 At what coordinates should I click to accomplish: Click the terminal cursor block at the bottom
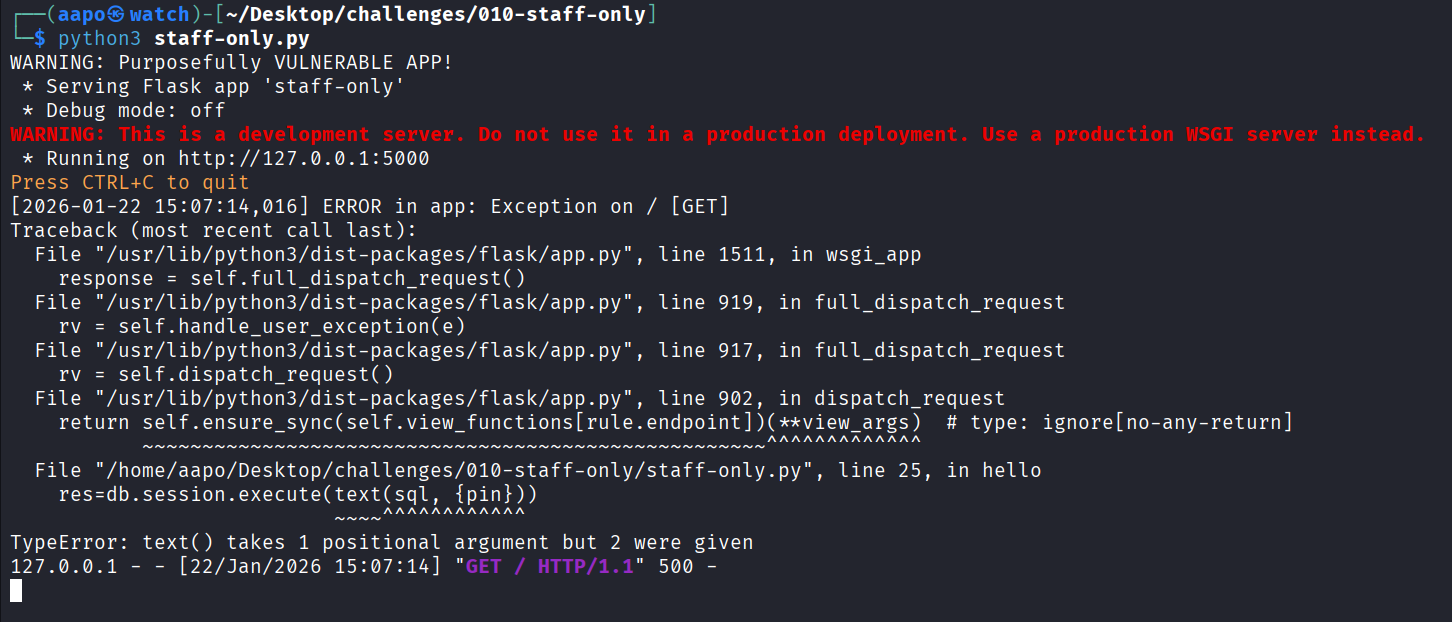[16, 591]
